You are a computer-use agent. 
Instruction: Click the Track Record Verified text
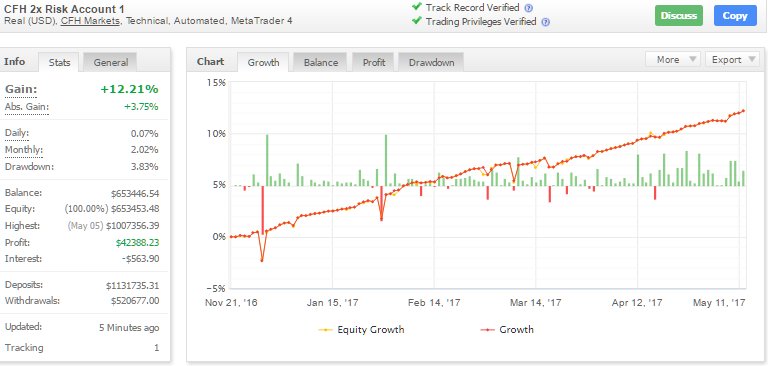click(473, 8)
